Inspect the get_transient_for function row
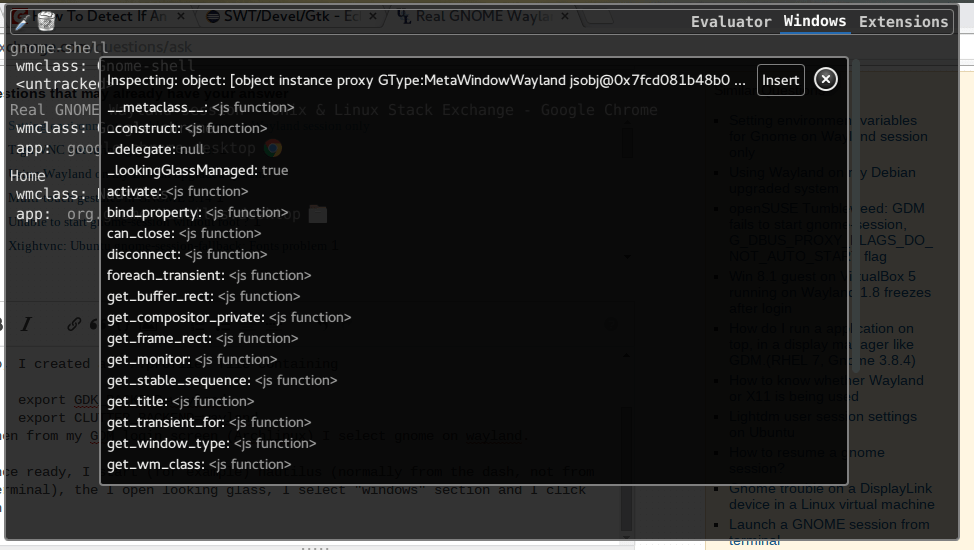This screenshot has width=974, height=550. 209,423
